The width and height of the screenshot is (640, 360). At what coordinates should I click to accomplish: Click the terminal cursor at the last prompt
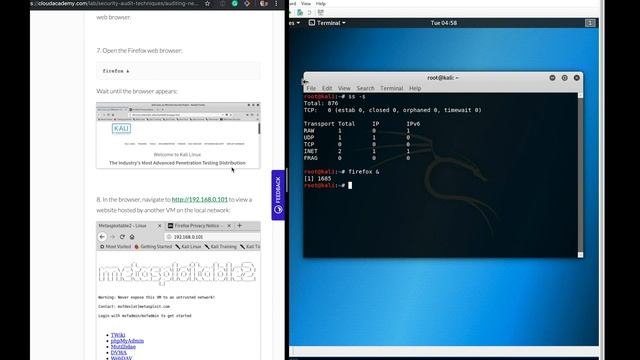(350, 185)
